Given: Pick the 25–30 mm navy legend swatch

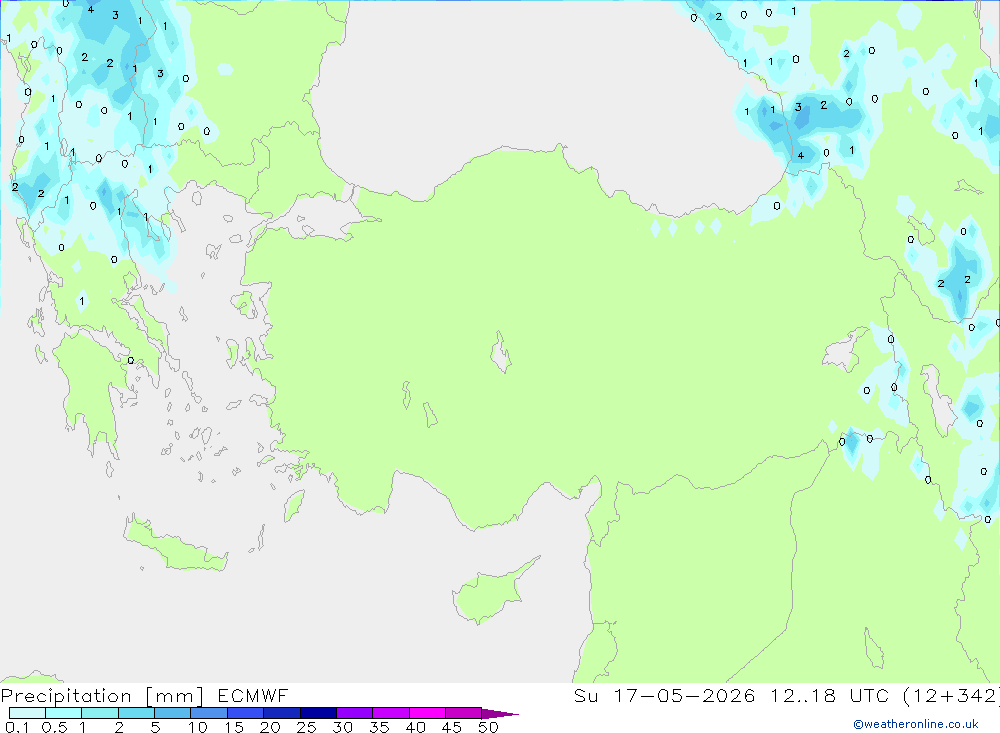Looking at the screenshot, I should click(x=318, y=713).
